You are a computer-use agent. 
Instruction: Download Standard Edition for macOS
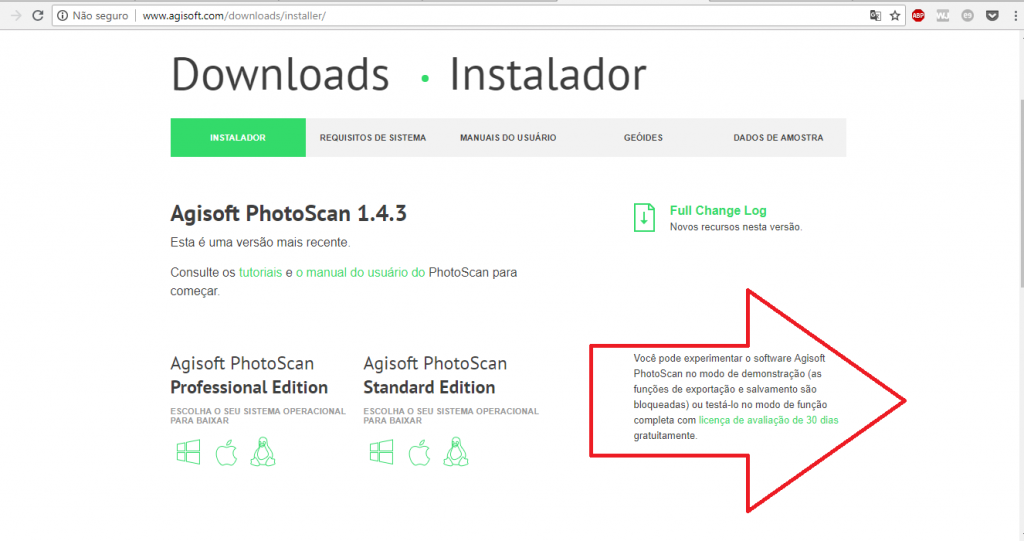coord(419,452)
